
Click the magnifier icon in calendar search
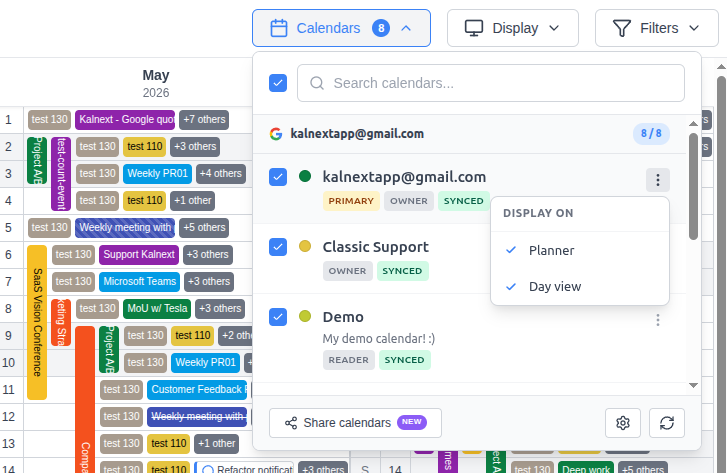(317, 83)
